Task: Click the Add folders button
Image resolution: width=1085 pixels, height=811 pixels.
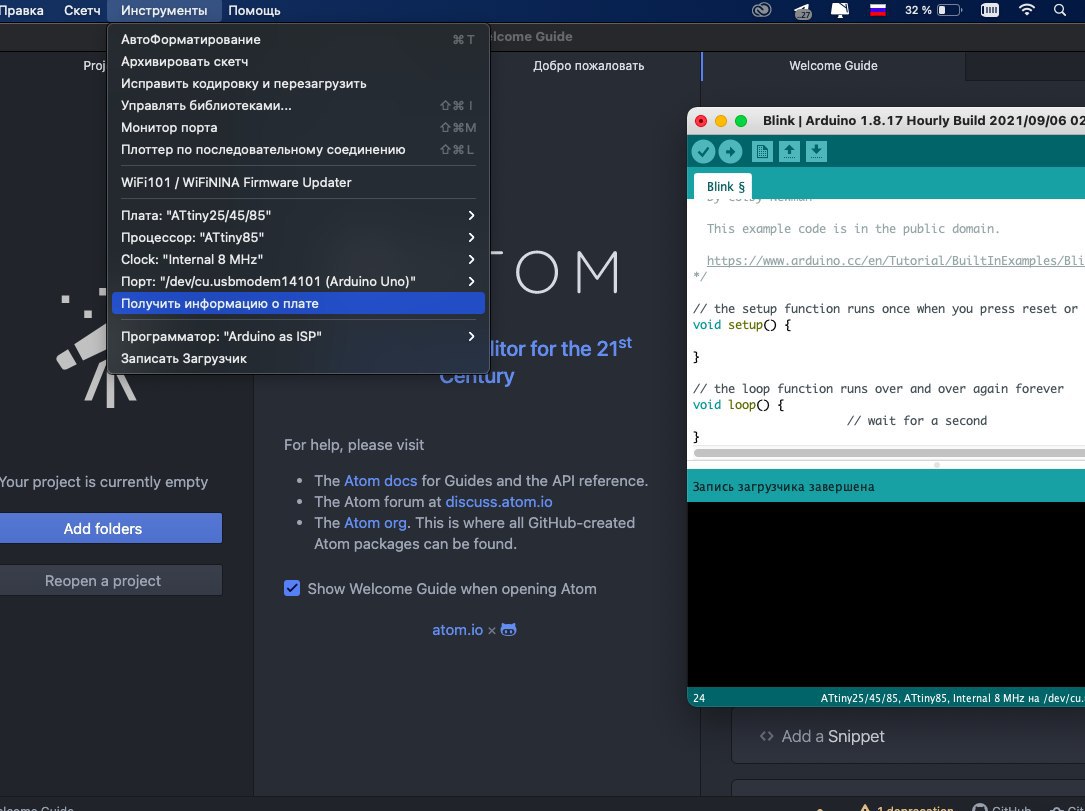Action: pos(111,529)
